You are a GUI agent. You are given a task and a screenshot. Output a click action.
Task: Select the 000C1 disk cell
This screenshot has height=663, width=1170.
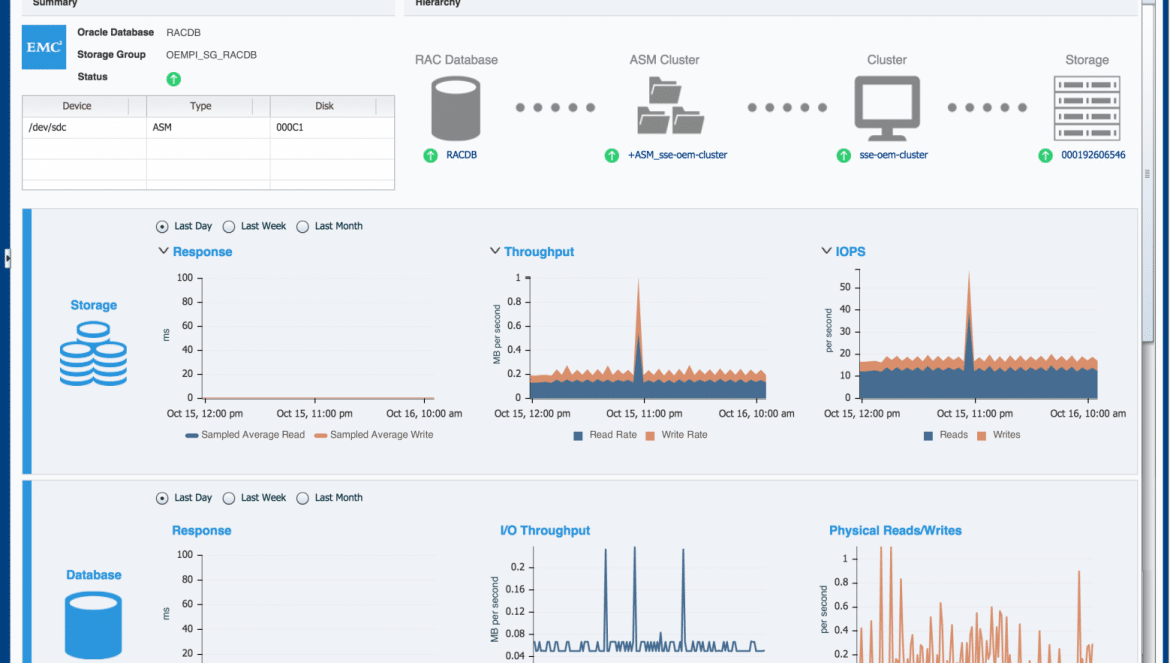coord(332,128)
